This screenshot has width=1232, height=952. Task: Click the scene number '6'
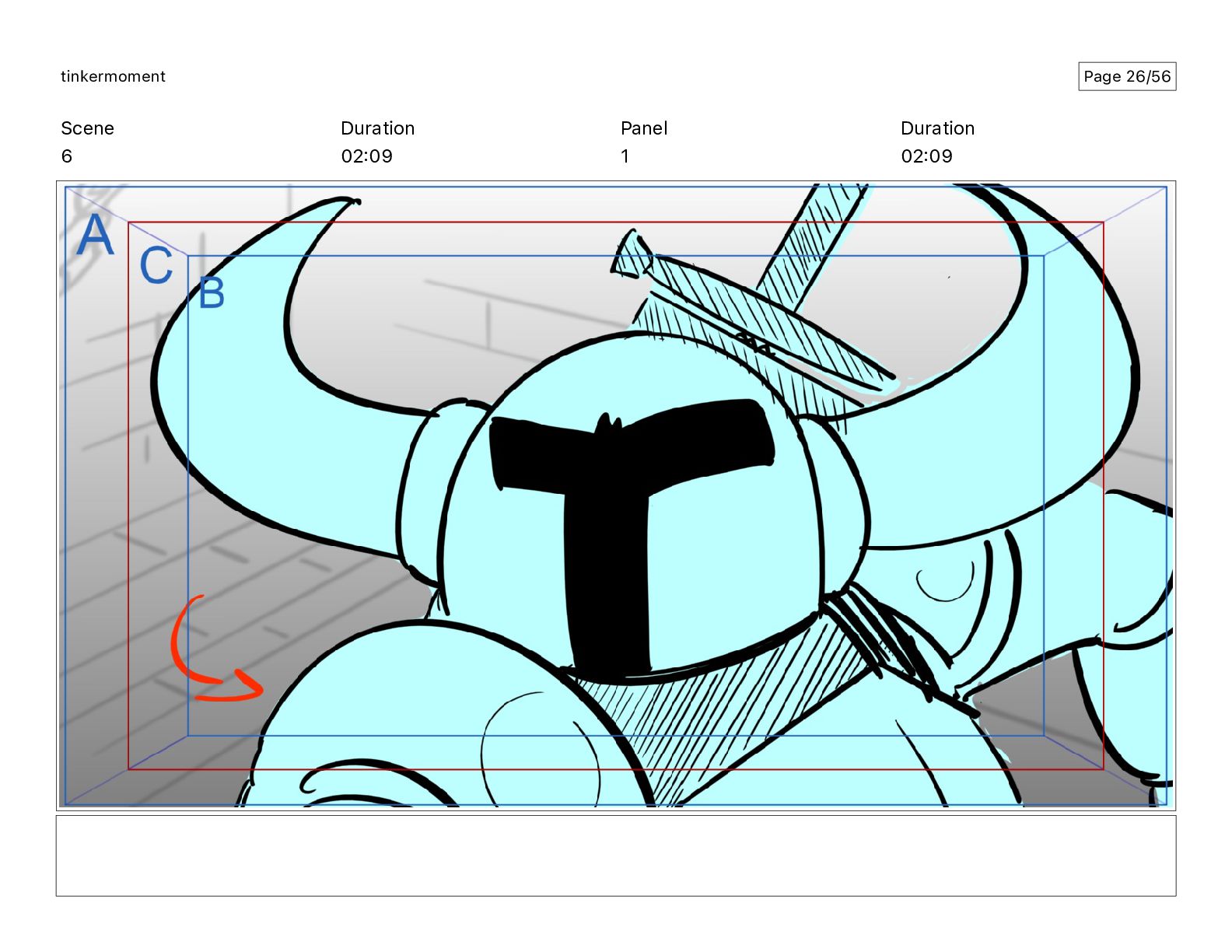[x=67, y=156]
